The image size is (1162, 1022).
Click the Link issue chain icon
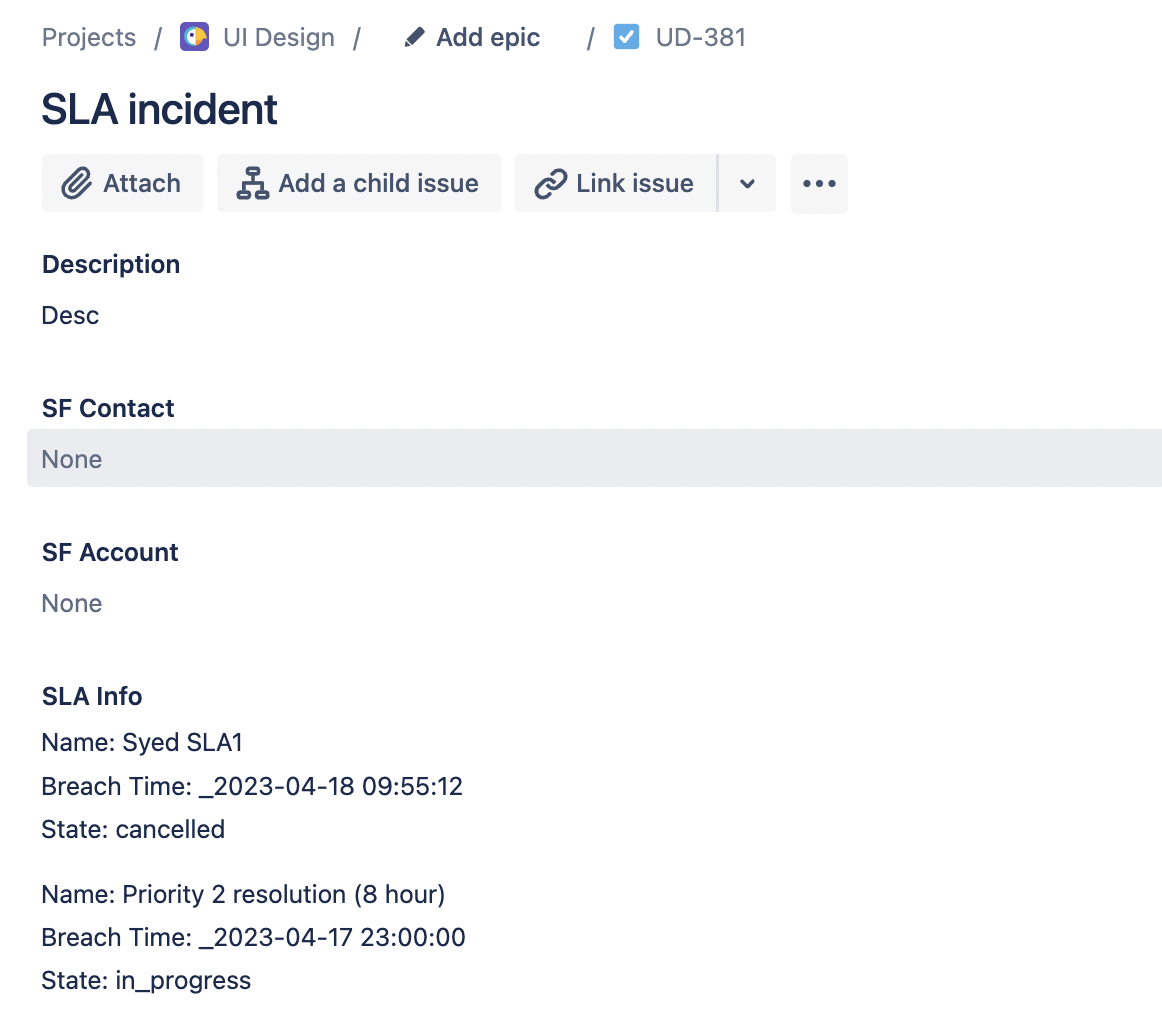[549, 183]
